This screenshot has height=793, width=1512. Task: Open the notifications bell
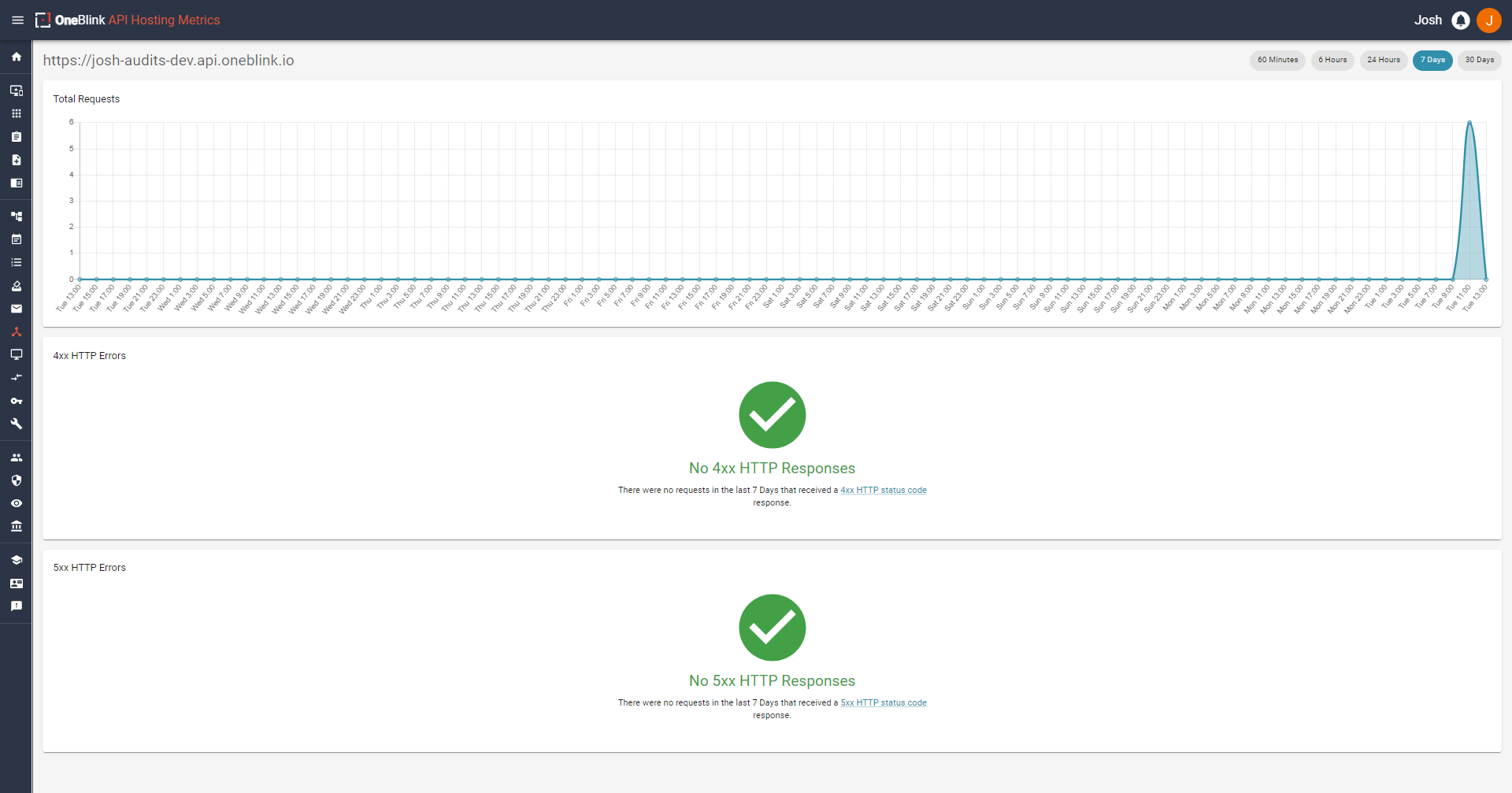click(1461, 20)
